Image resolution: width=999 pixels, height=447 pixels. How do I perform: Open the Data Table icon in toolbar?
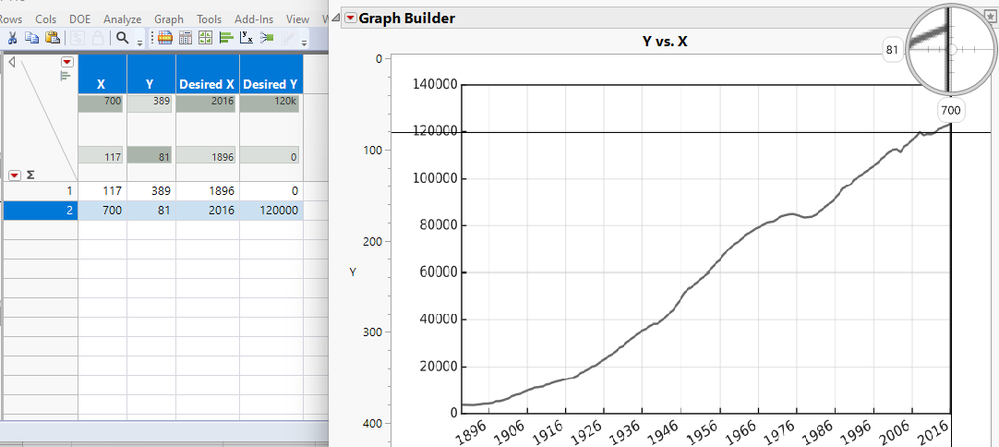(164, 38)
